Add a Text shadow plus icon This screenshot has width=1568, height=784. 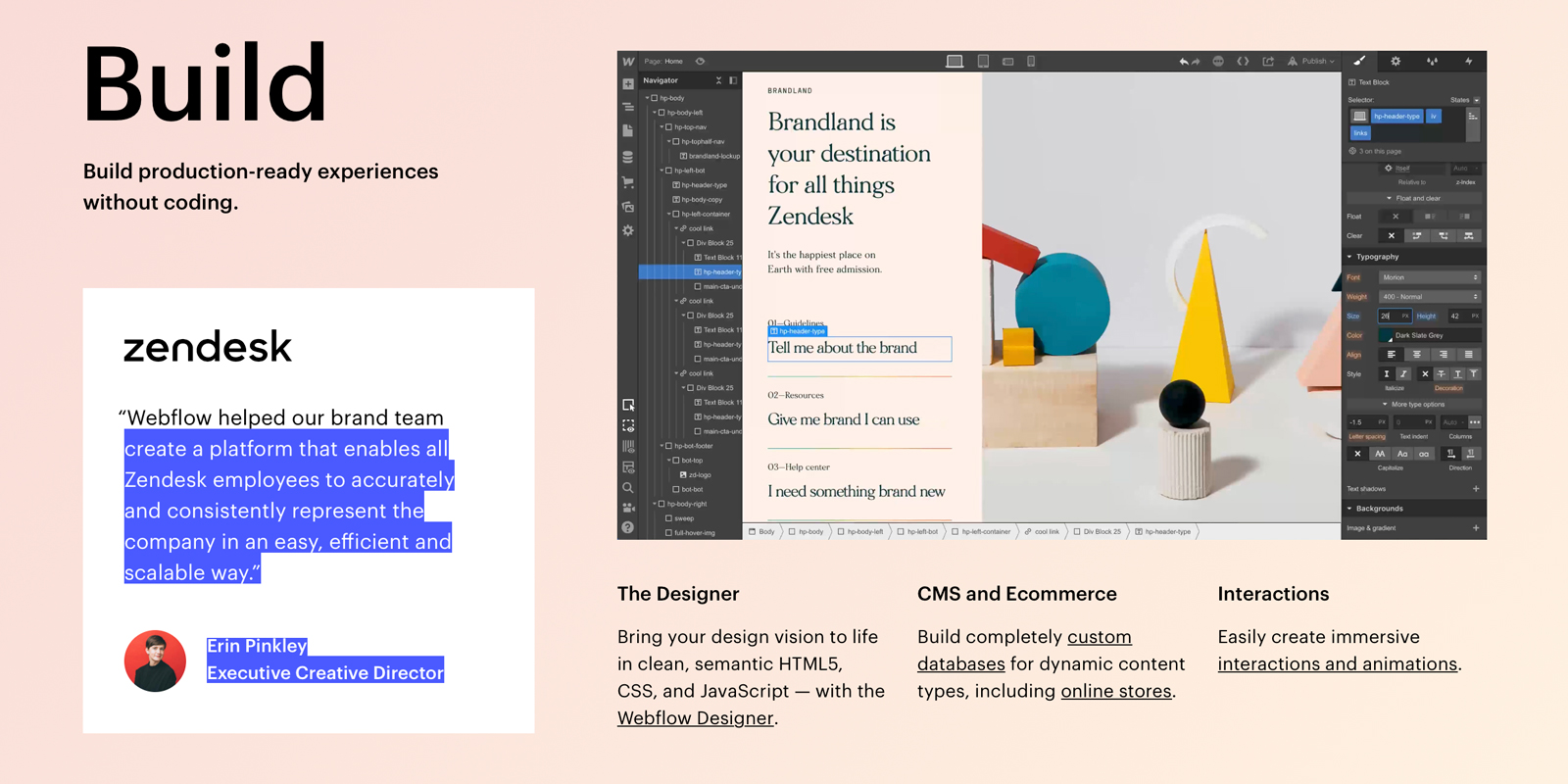1475,489
